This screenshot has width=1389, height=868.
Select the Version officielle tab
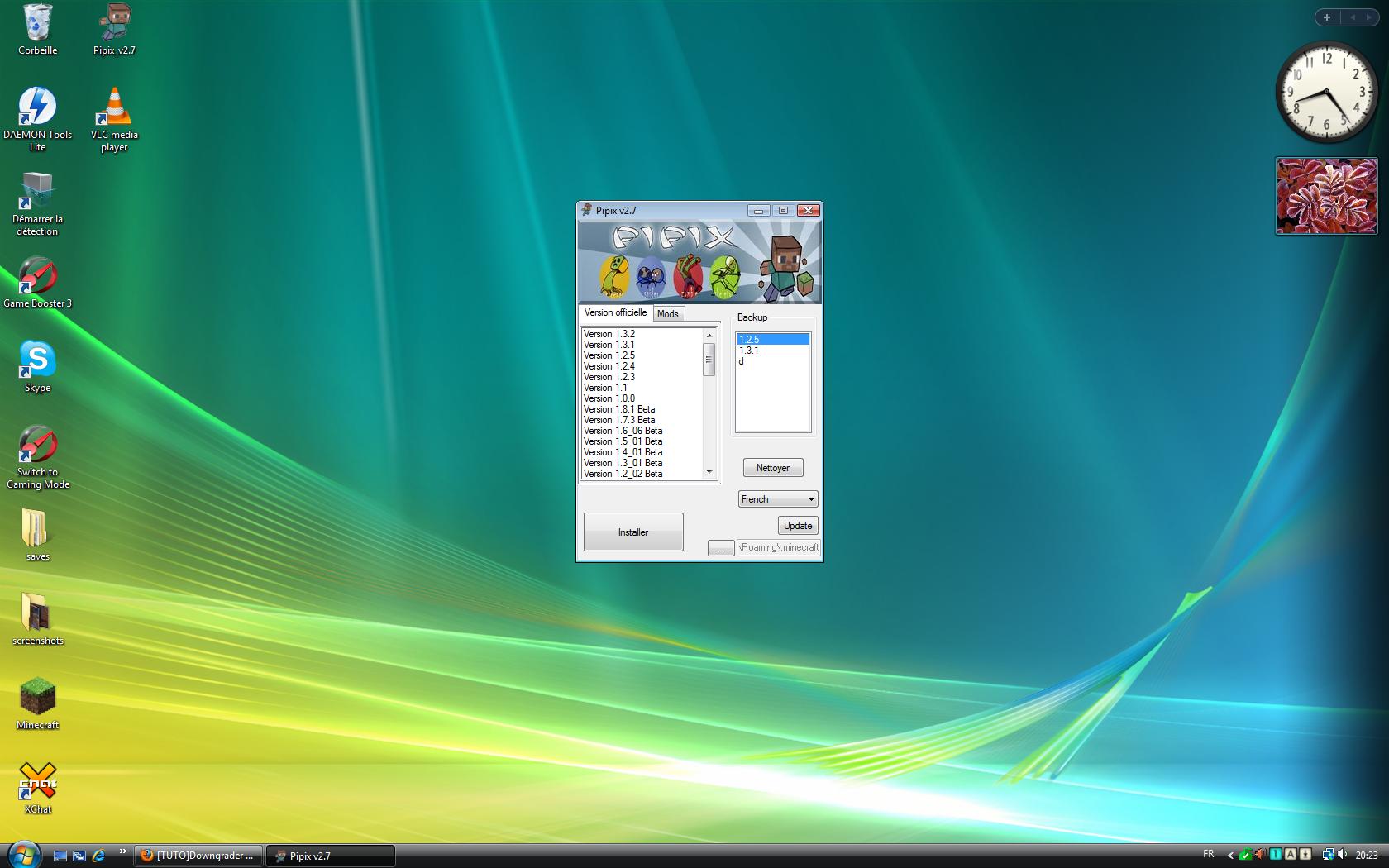(615, 312)
